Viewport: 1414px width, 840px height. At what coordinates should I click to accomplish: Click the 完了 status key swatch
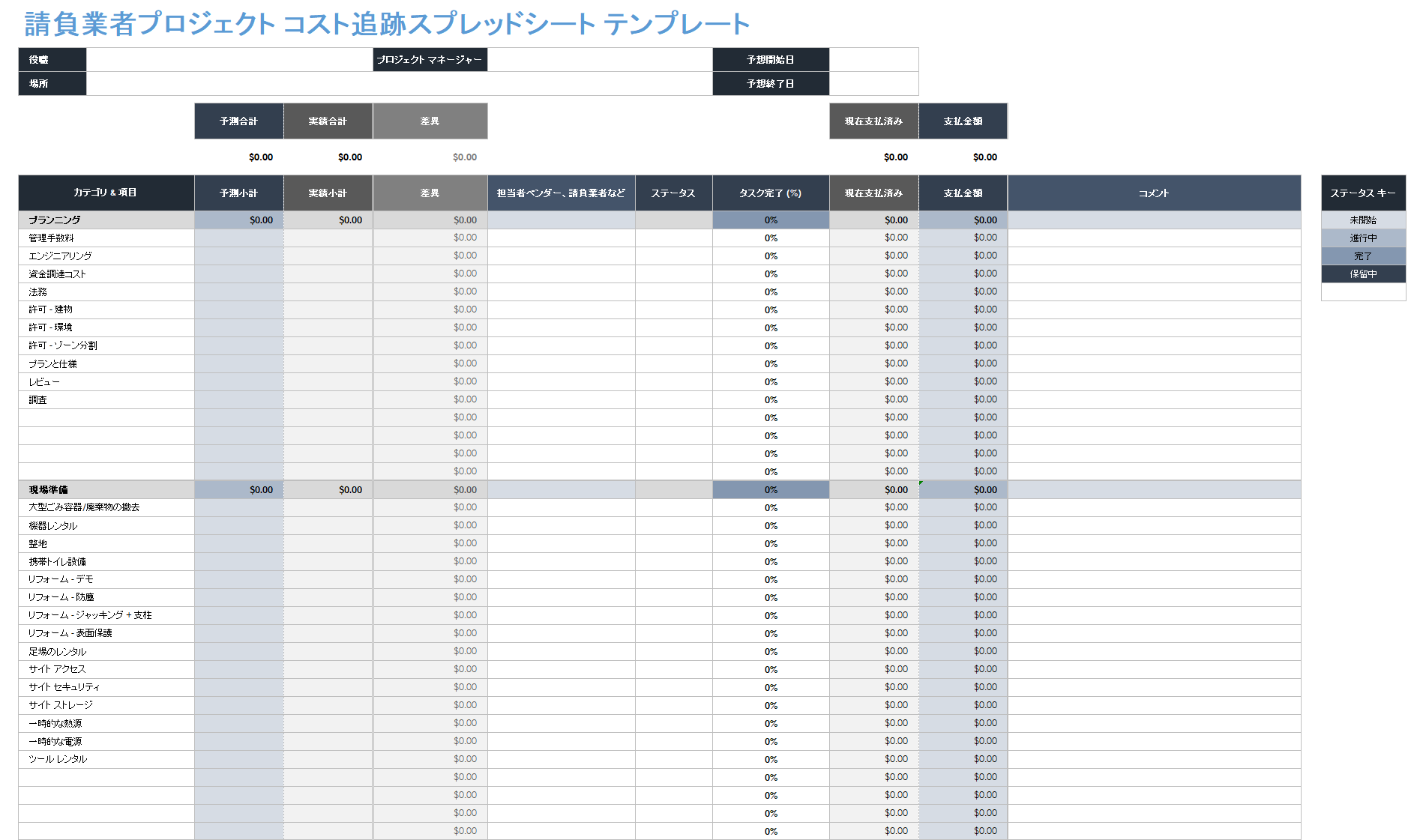coord(1364,256)
